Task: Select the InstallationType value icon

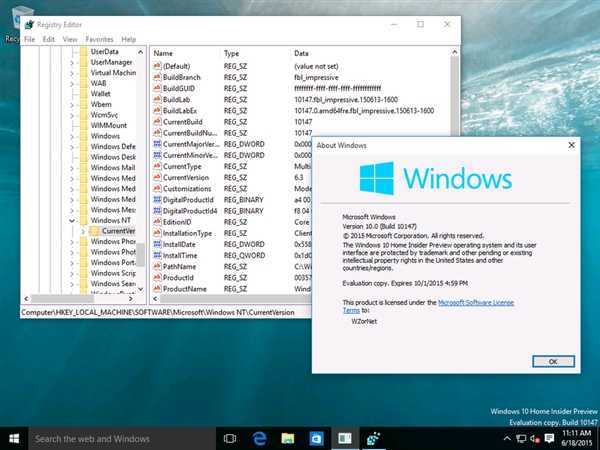Action: point(157,233)
